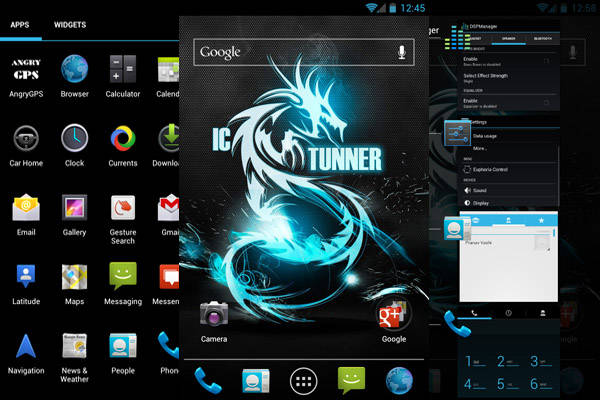Tap the Messaging icon in the home dock
The image size is (600, 400).
(351, 380)
